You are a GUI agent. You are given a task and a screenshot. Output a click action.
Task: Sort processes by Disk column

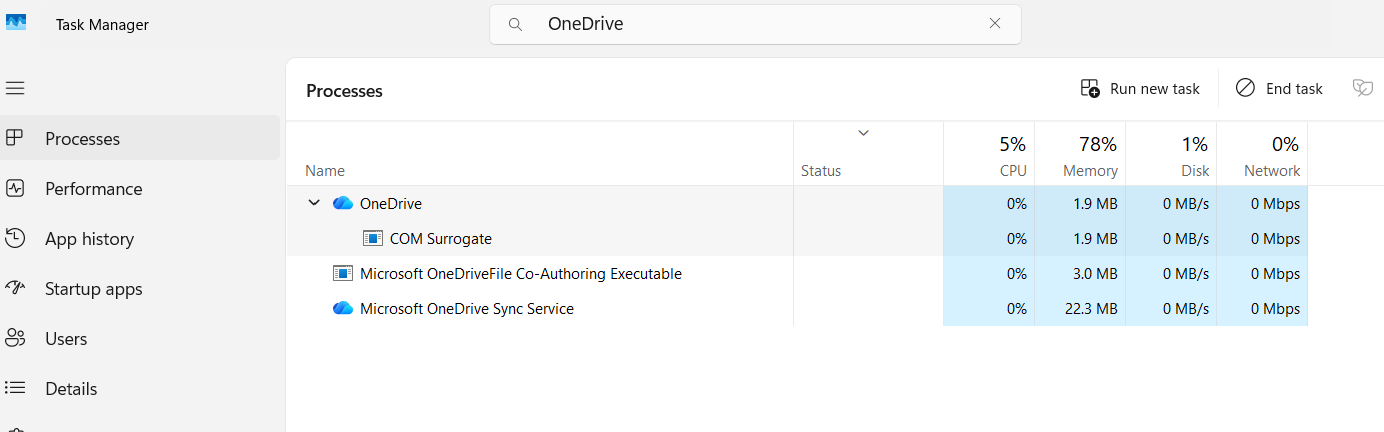1171,154
